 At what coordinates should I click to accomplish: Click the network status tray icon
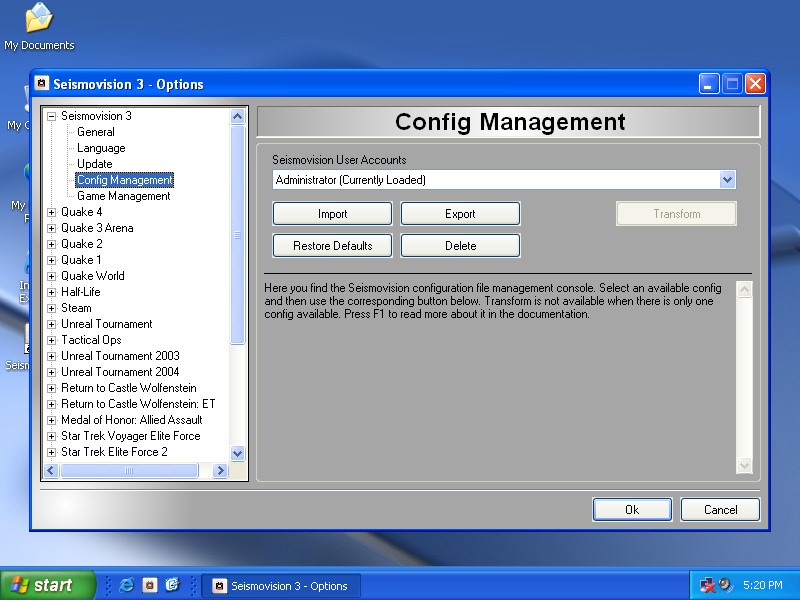tap(708, 585)
